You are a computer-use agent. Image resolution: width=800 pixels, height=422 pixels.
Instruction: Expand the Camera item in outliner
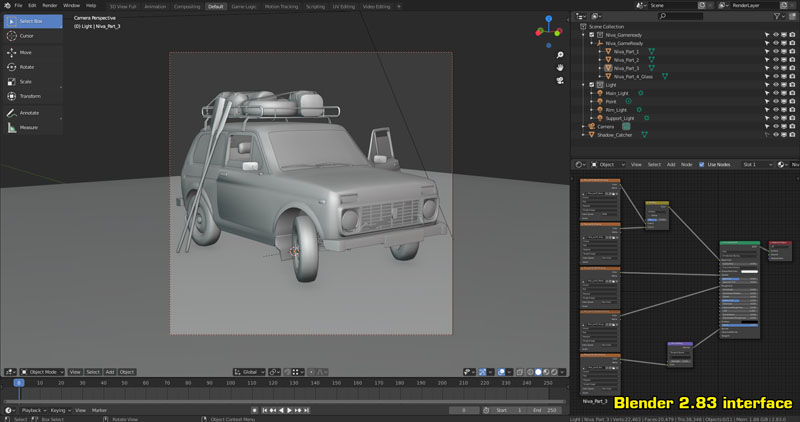point(584,127)
